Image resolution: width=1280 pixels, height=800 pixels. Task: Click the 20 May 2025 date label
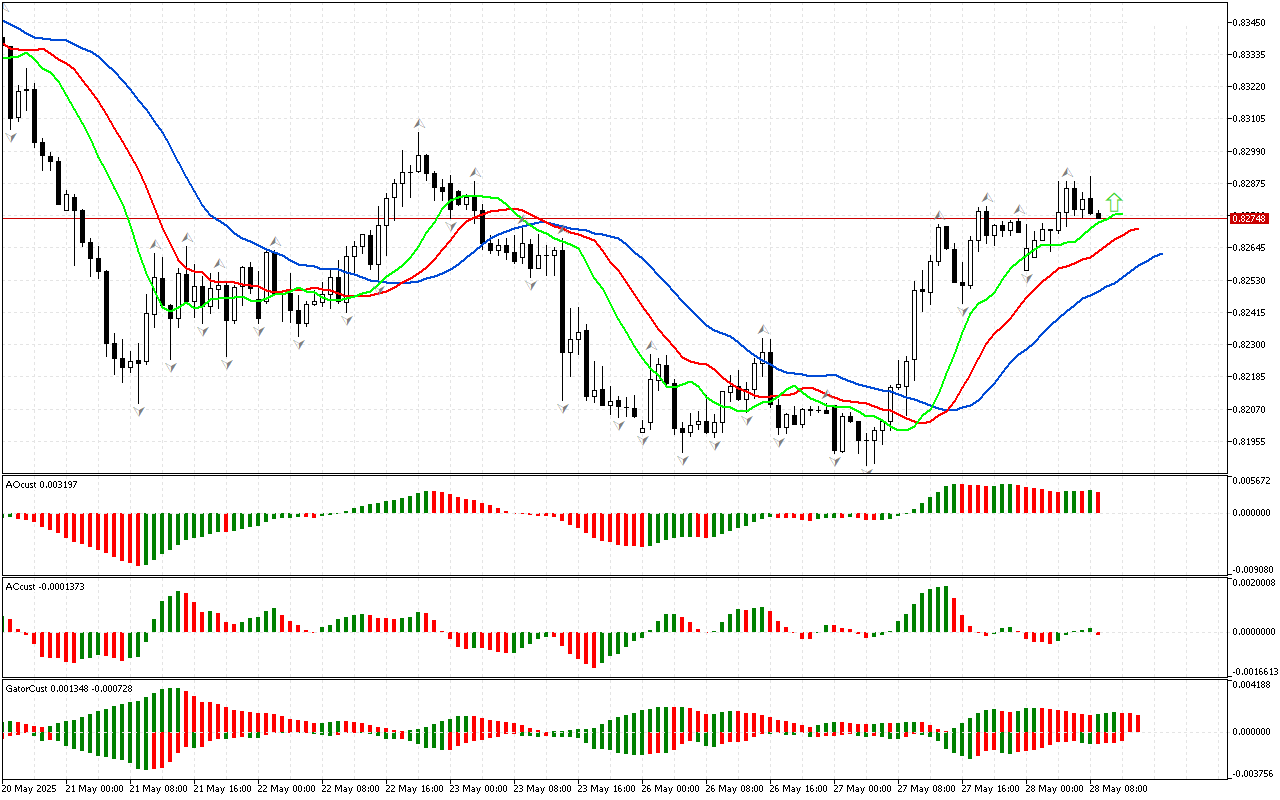click(30, 789)
